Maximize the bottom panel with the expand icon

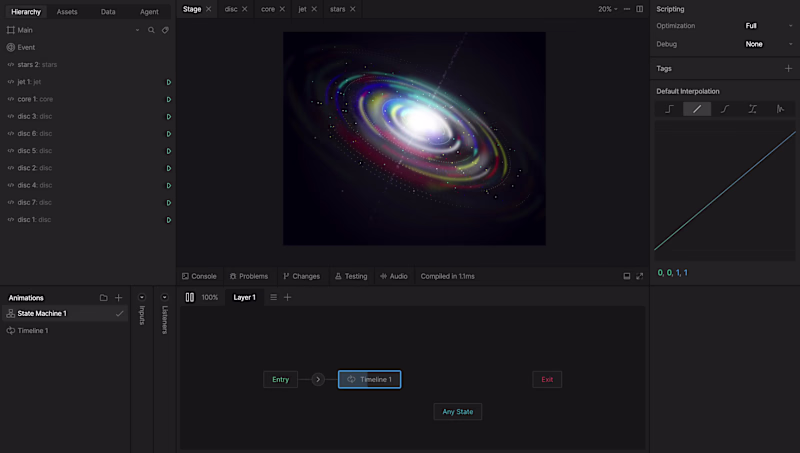(x=640, y=276)
